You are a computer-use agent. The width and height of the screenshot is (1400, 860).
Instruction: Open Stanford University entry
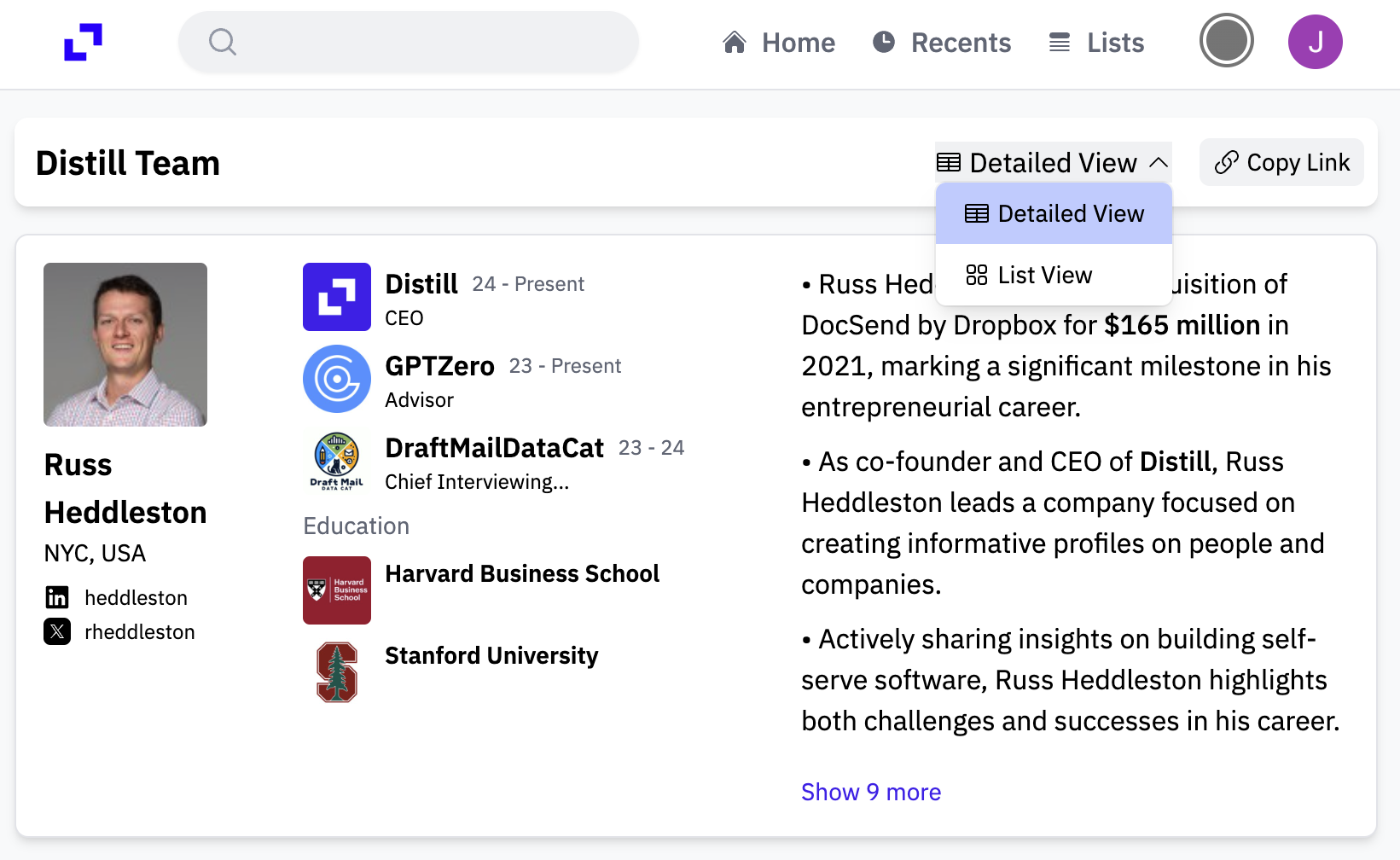pos(491,655)
